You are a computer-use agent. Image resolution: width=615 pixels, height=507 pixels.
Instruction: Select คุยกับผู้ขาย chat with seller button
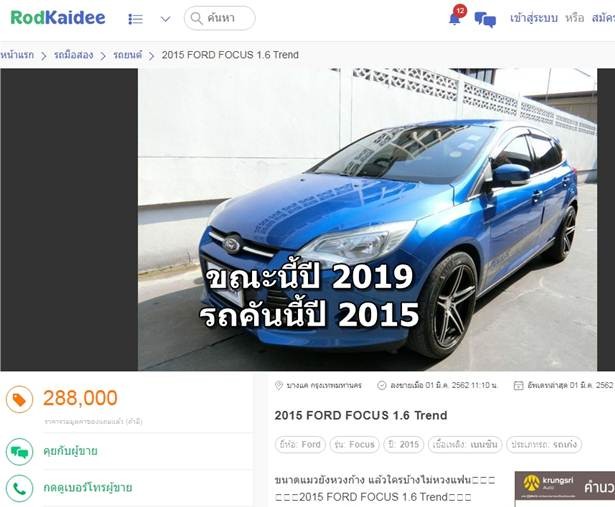pos(70,451)
